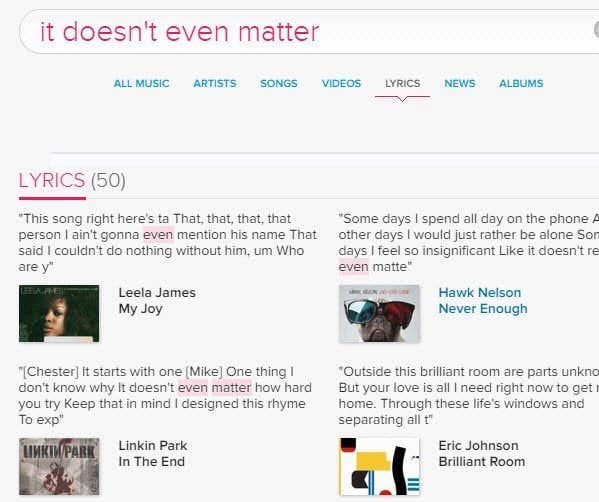Click the Linkin Park artist name
The image size is (599, 502).
click(153, 445)
